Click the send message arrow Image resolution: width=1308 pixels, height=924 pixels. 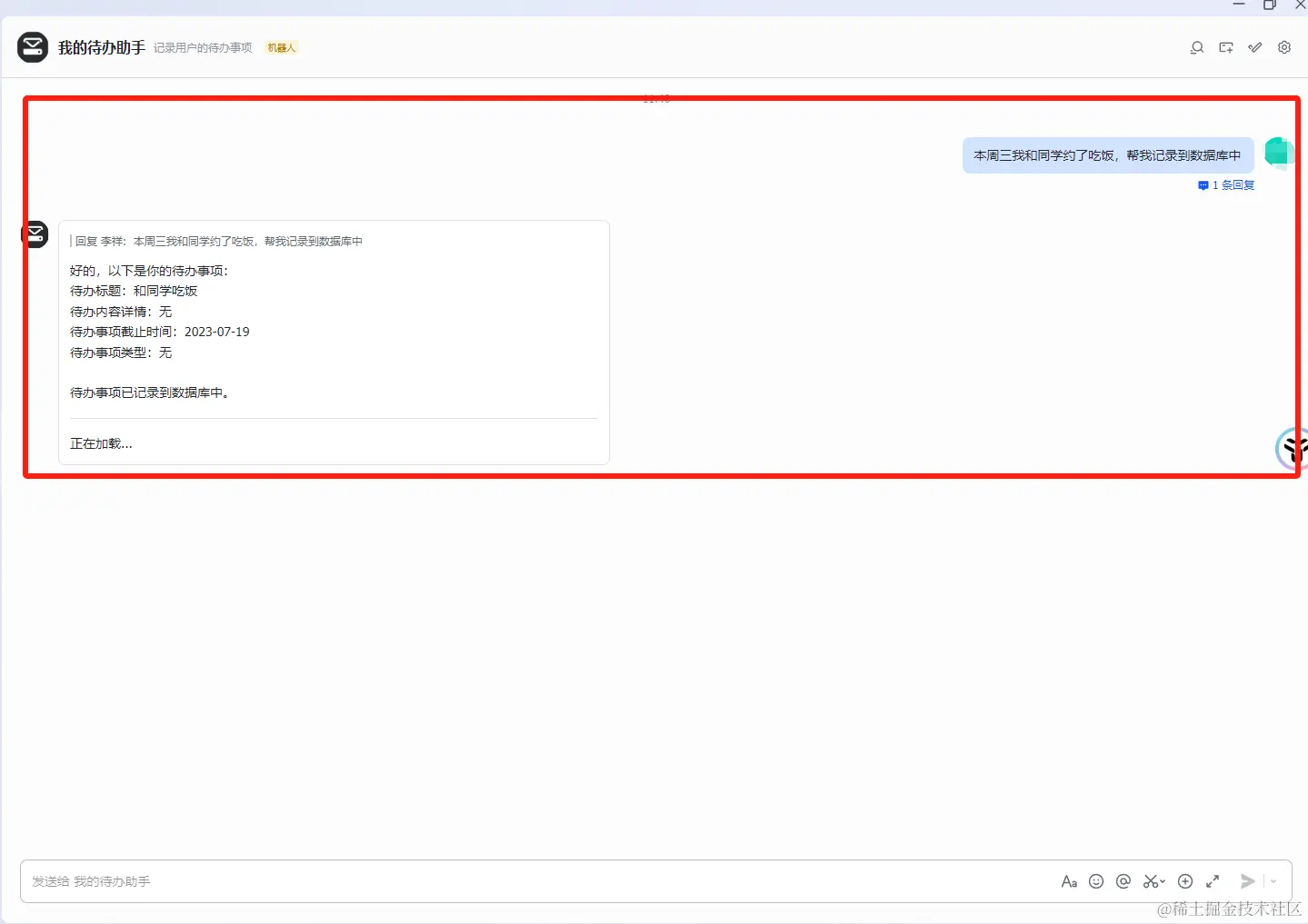(1248, 881)
